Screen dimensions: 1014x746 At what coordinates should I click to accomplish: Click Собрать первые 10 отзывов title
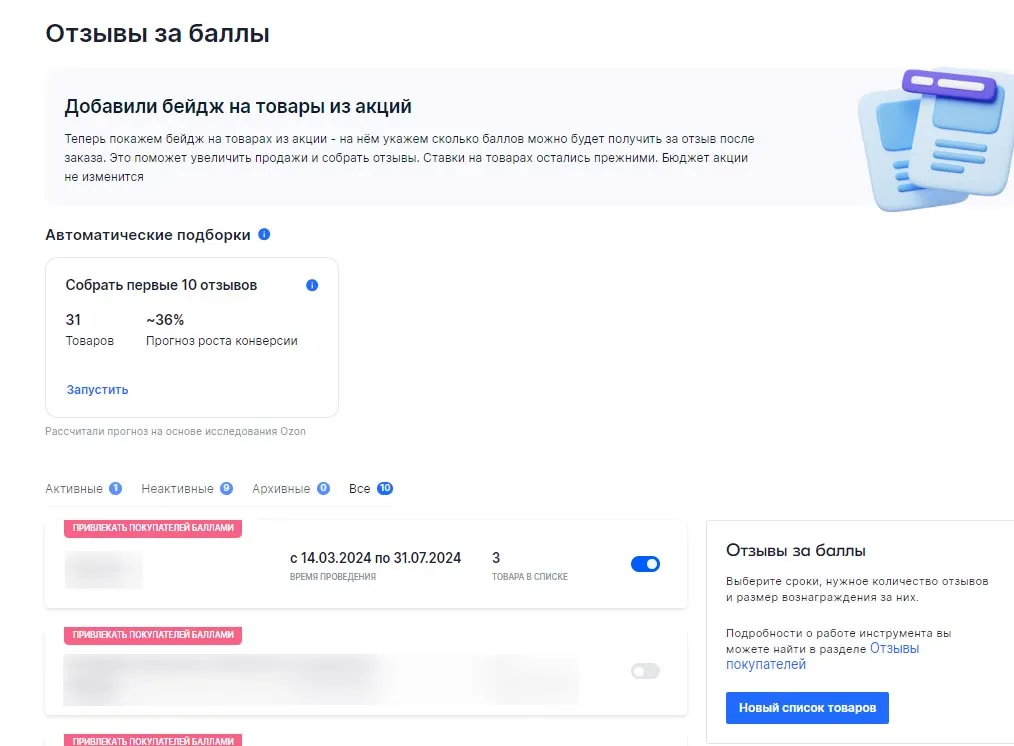(161, 285)
